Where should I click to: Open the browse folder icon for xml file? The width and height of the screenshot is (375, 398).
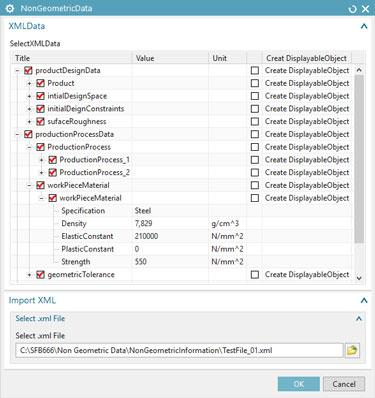coord(352,350)
